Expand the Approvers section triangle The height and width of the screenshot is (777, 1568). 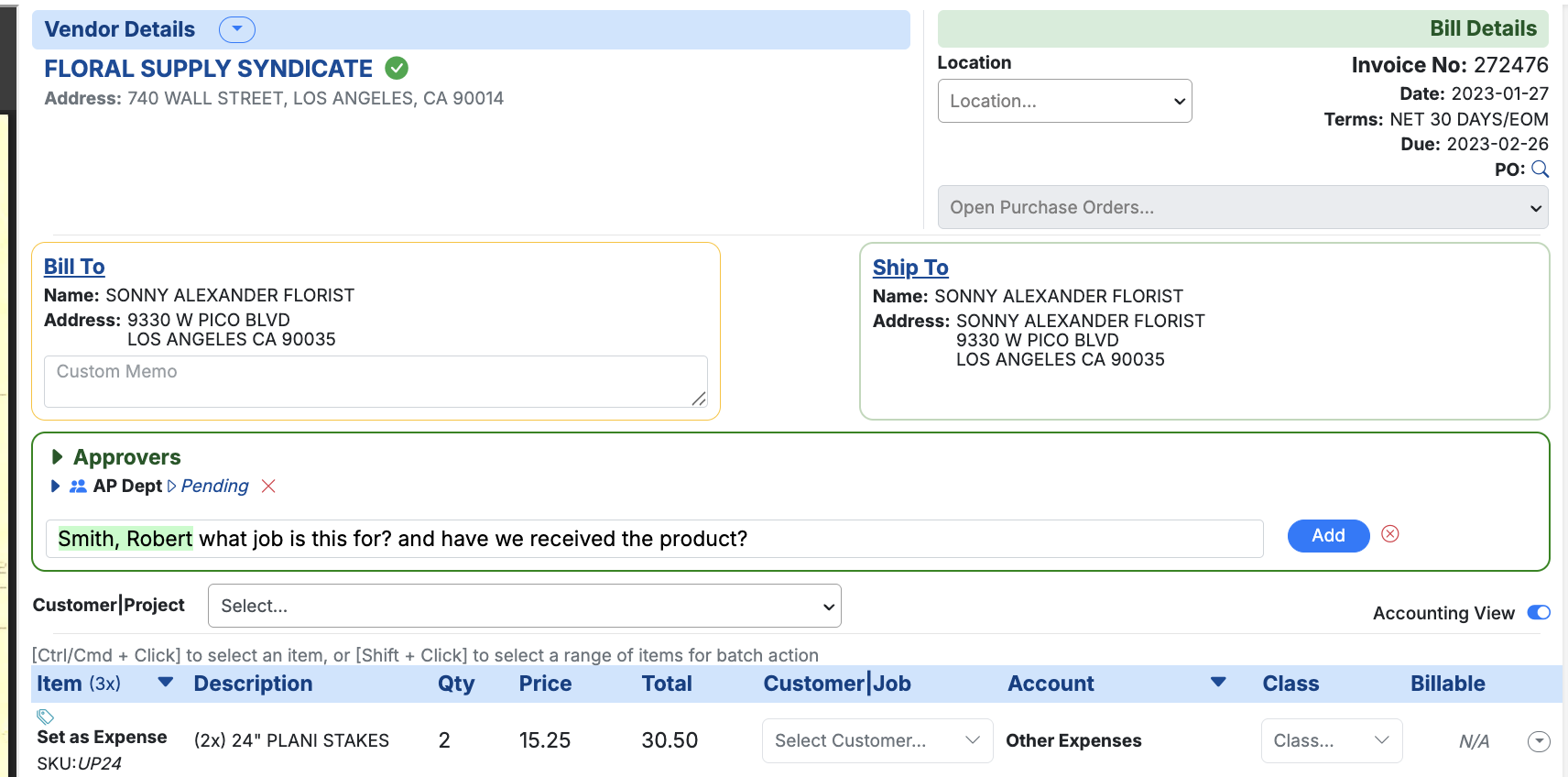pos(57,457)
